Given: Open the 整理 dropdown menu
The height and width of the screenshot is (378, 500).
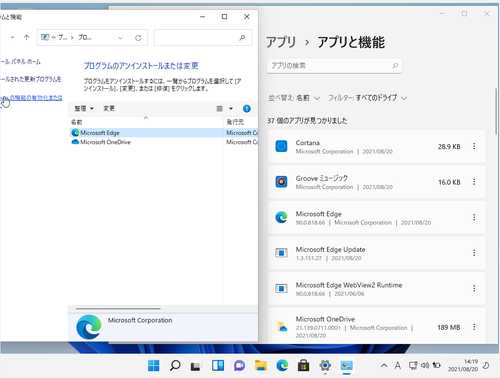Looking at the screenshot, I should pos(84,108).
